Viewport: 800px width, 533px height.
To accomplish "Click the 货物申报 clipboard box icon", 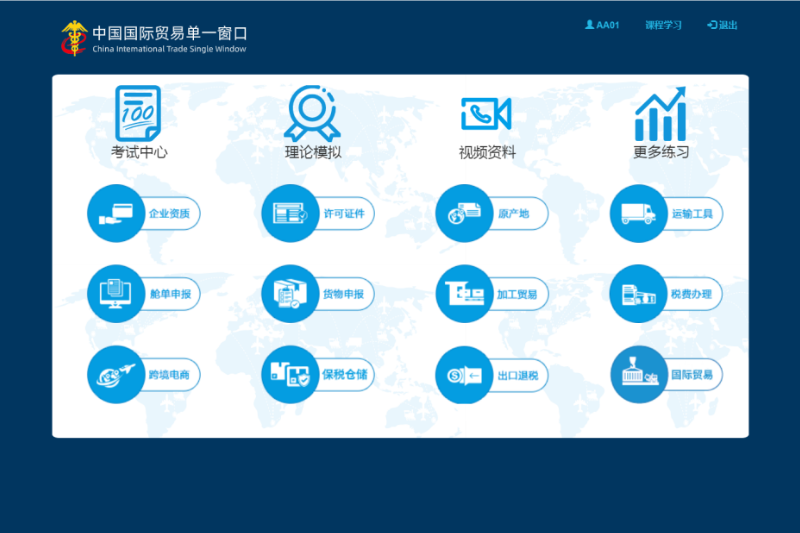I will click(290, 294).
